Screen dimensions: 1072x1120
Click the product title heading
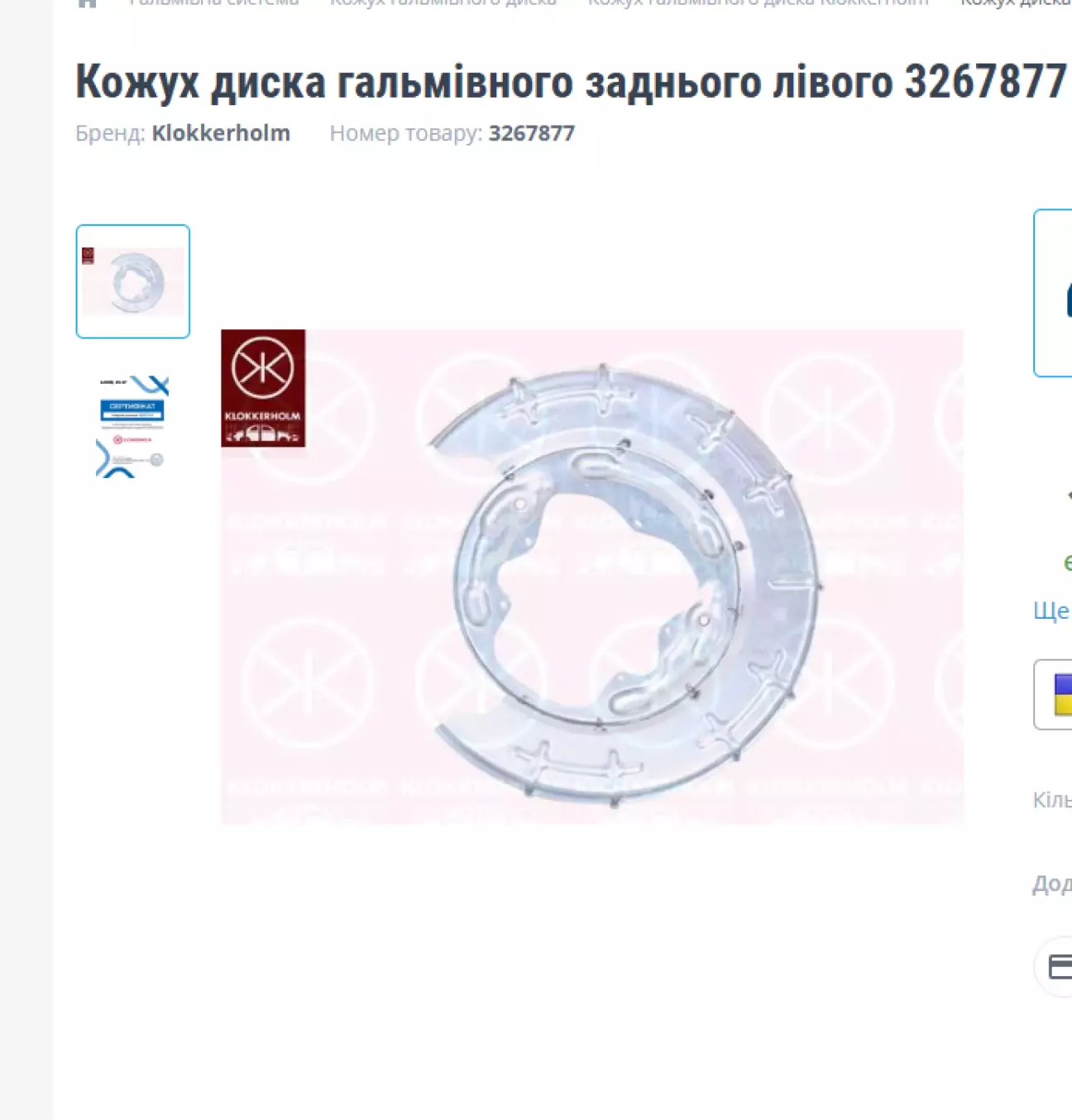572,81
